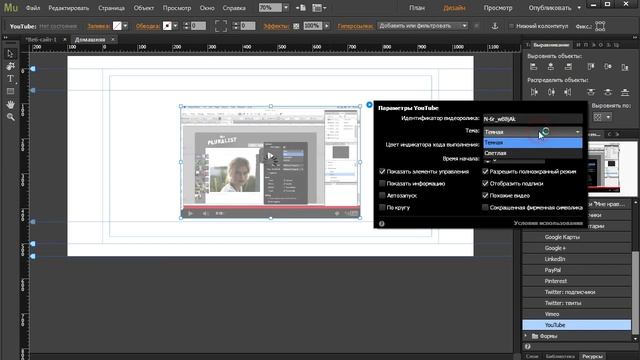Switch to the '*Веб-сайт-1' document tab
The image size is (640, 360).
pyautogui.click(x=41, y=40)
